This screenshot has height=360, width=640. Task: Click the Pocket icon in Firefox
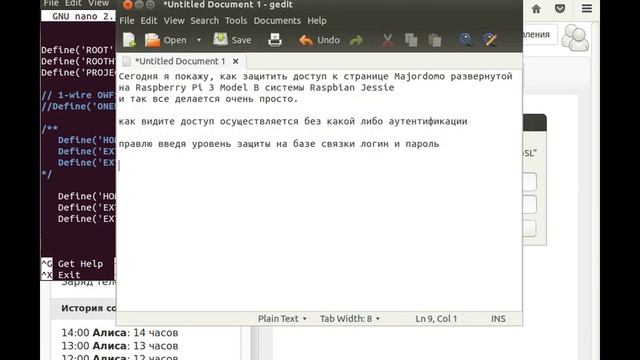click(x=560, y=9)
